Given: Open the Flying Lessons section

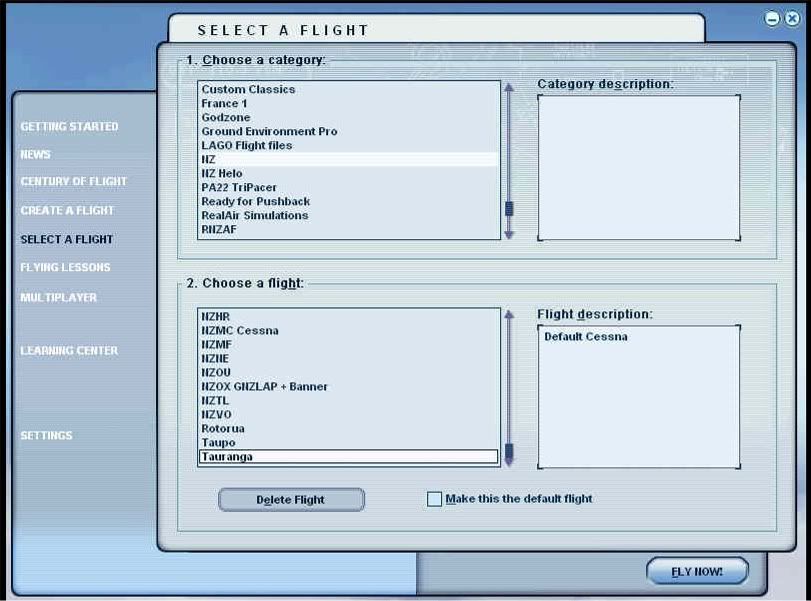Looking at the screenshot, I should (x=65, y=268).
